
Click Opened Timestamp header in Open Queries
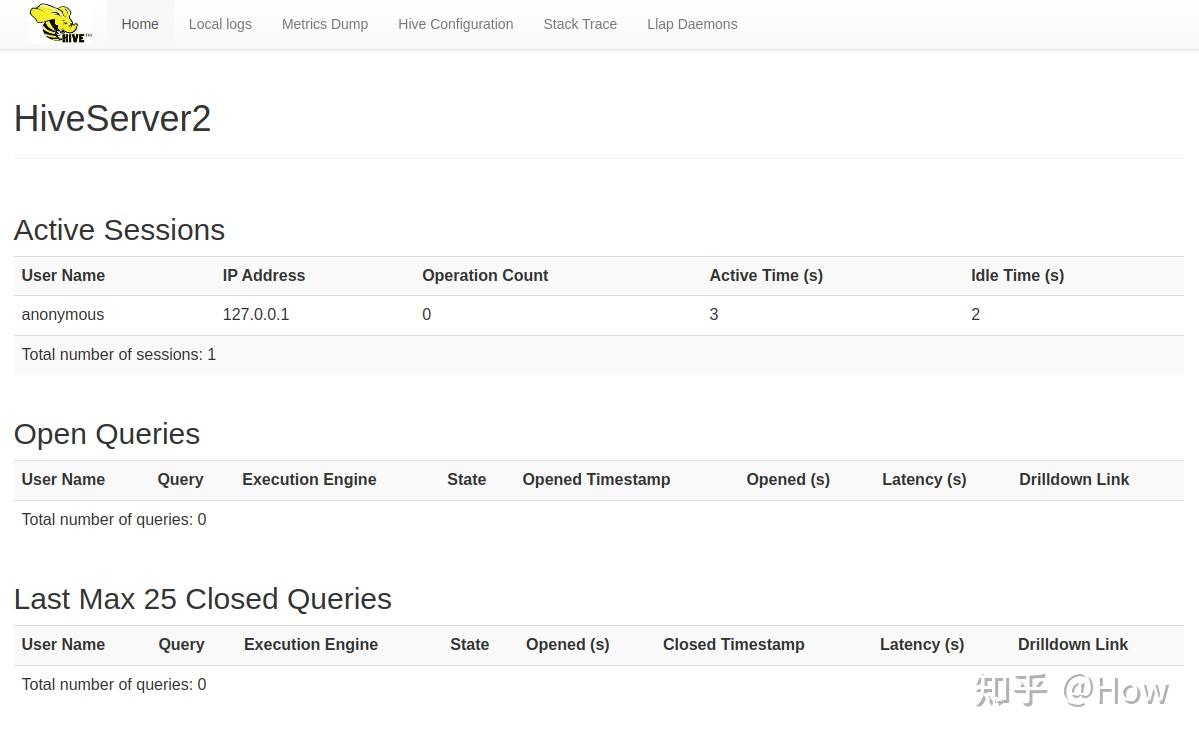pos(596,480)
